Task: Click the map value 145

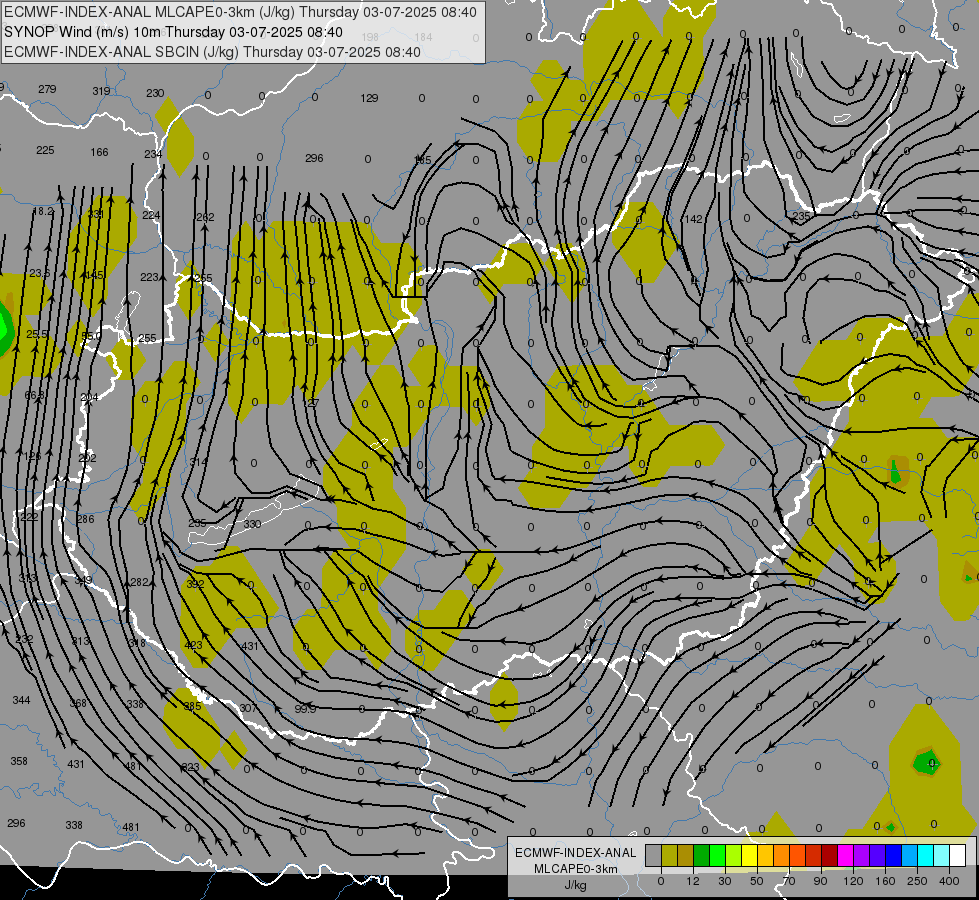Action: click(x=94, y=275)
